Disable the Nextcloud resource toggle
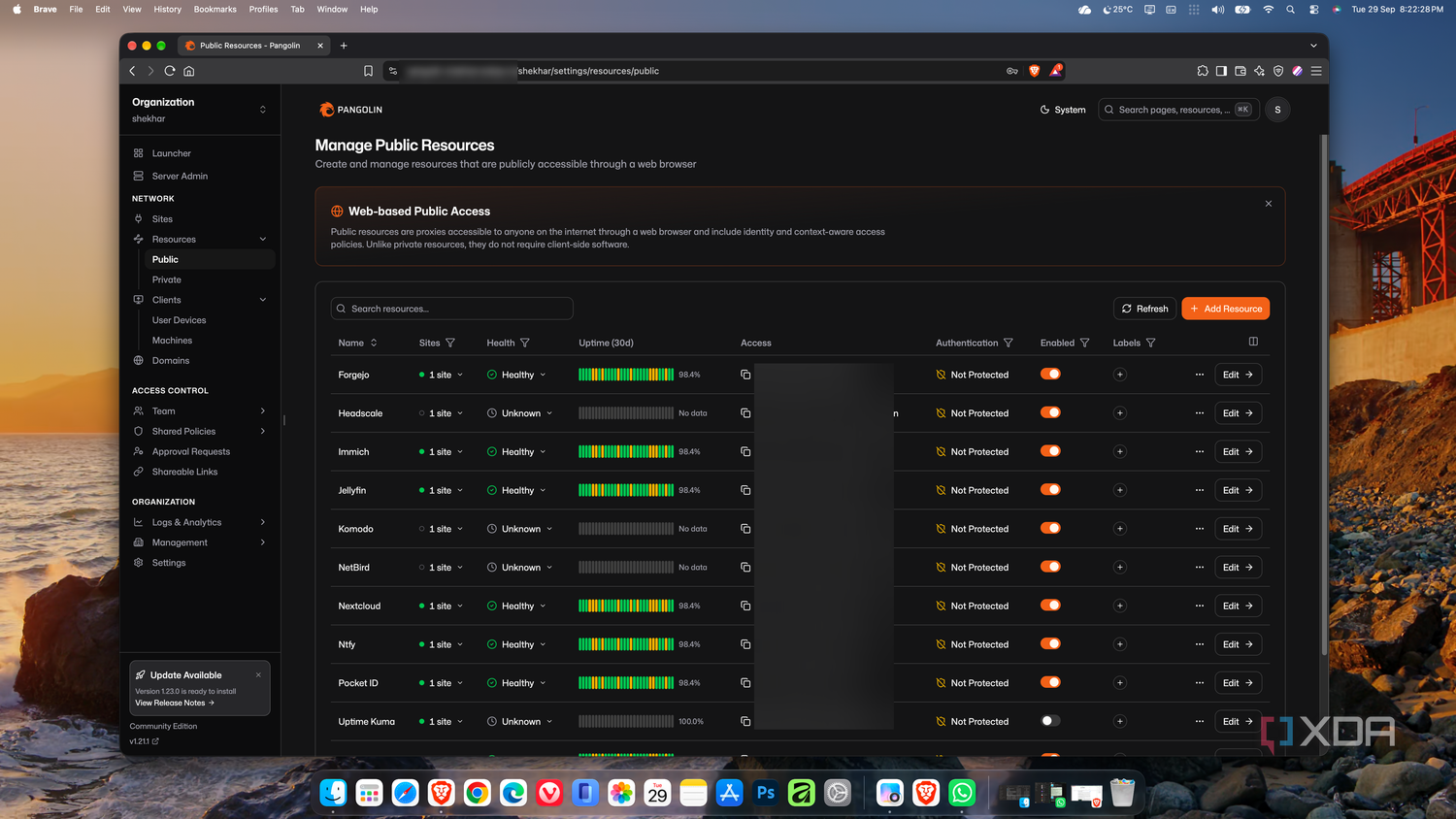This screenshot has width=1456, height=819. click(x=1050, y=606)
